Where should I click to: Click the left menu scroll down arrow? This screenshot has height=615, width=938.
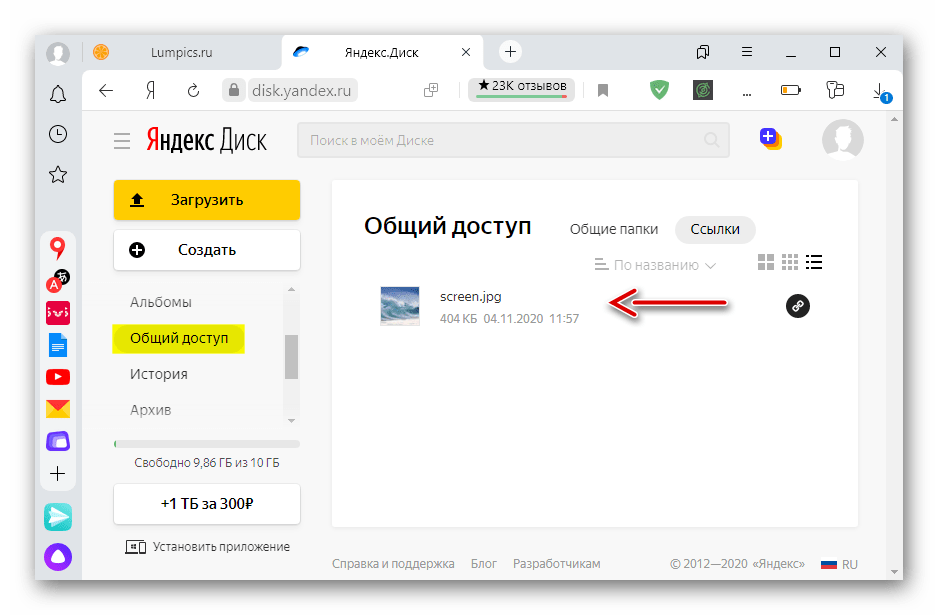291,421
